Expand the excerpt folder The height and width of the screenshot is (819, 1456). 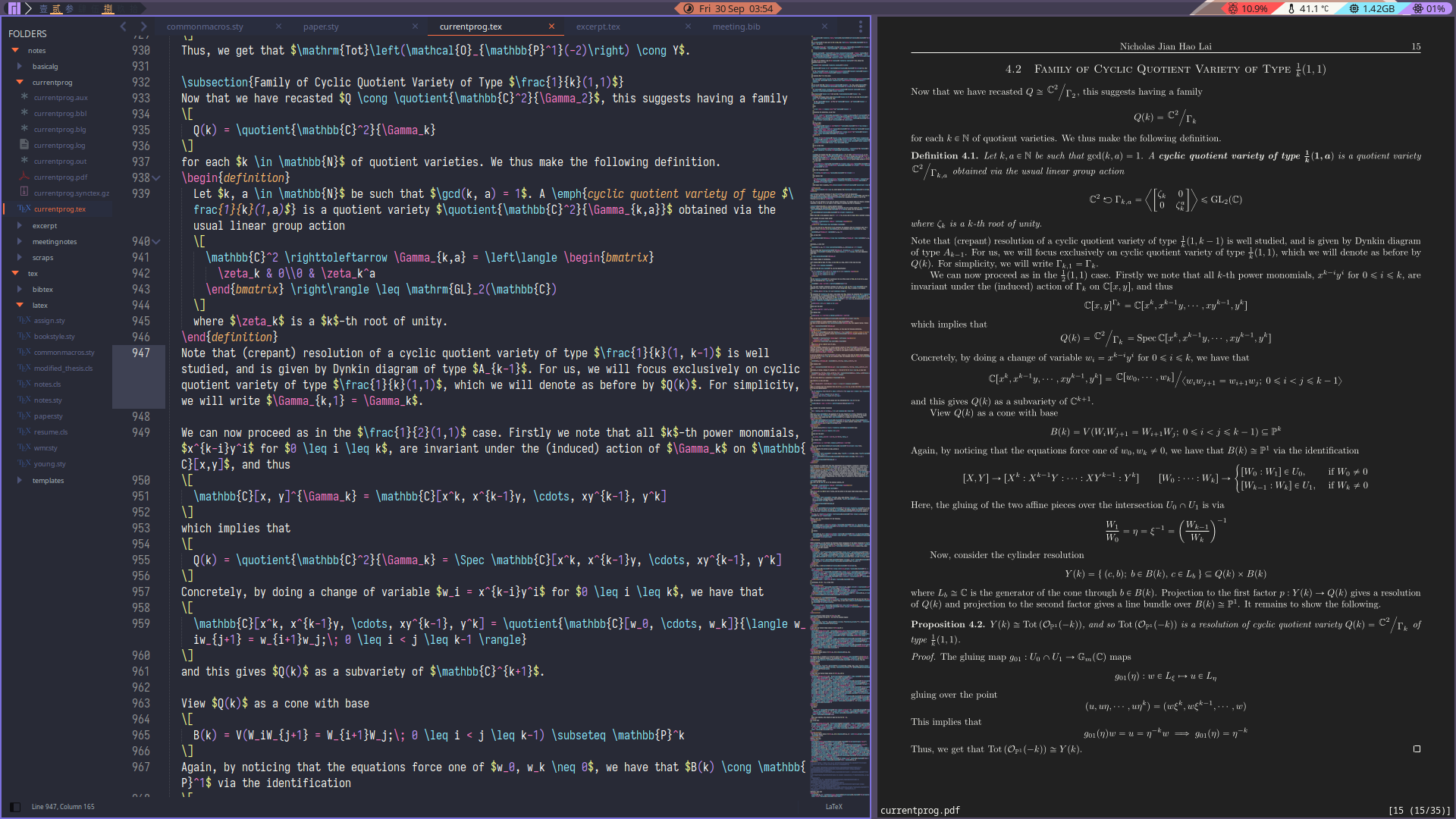20,225
